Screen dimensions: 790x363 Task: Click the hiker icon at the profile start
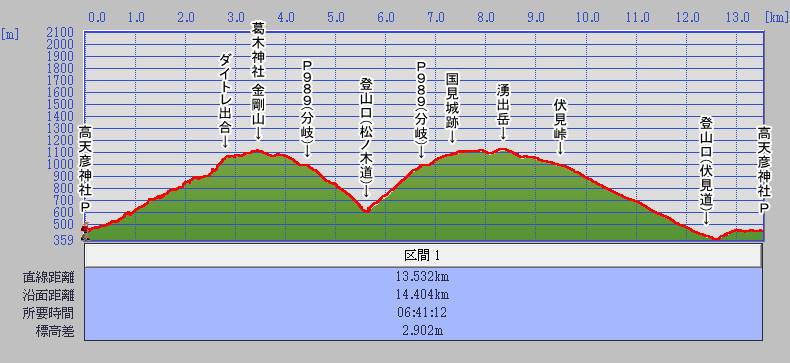[85, 231]
